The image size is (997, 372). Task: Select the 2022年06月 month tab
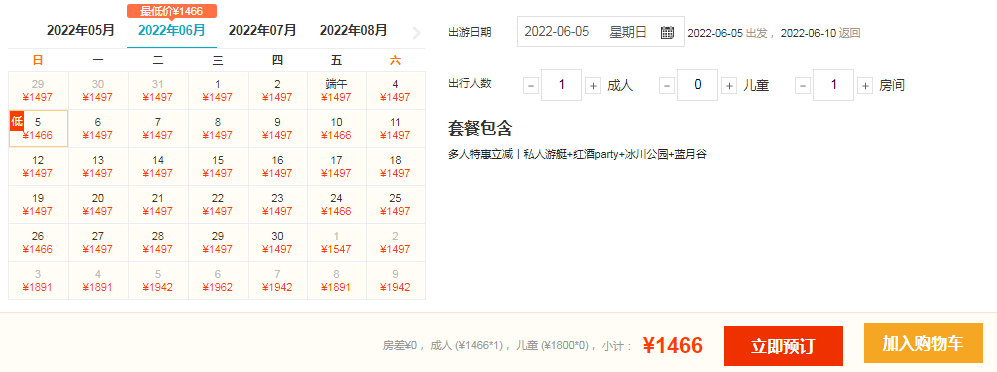[x=172, y=30]
